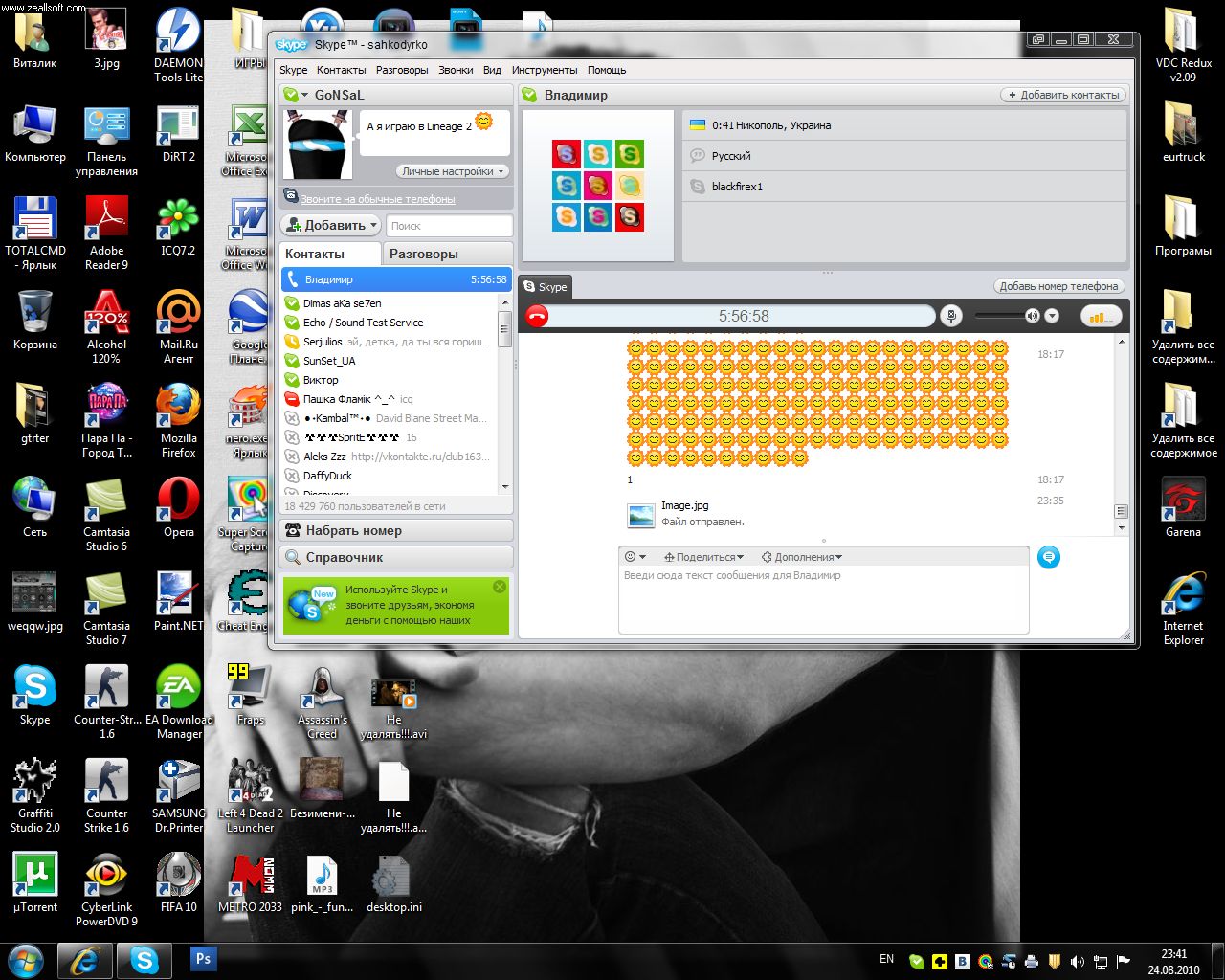Select active call contact Владимир

(x=397, y=279)
